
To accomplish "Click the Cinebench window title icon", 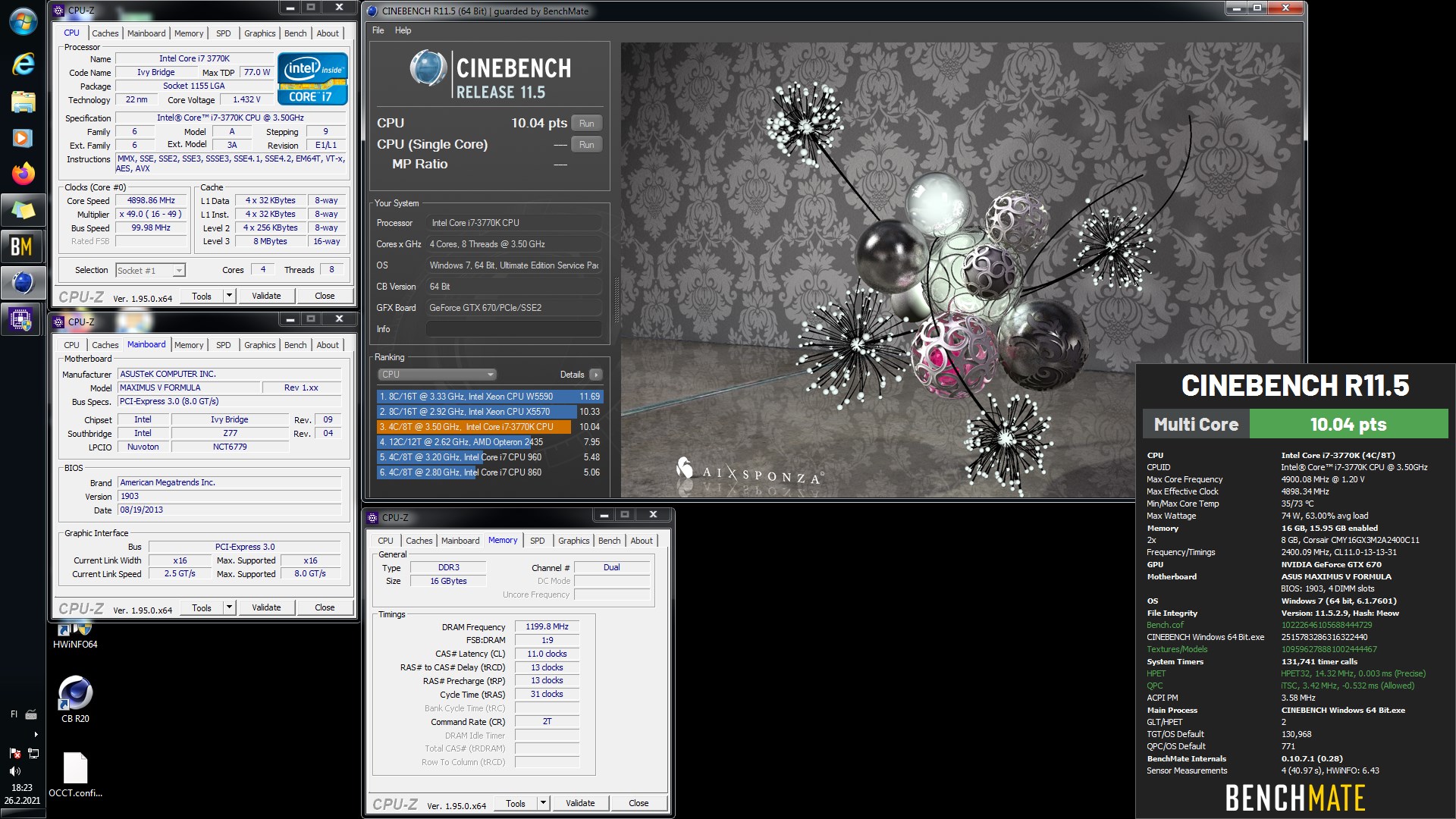I will click(372, 11).
